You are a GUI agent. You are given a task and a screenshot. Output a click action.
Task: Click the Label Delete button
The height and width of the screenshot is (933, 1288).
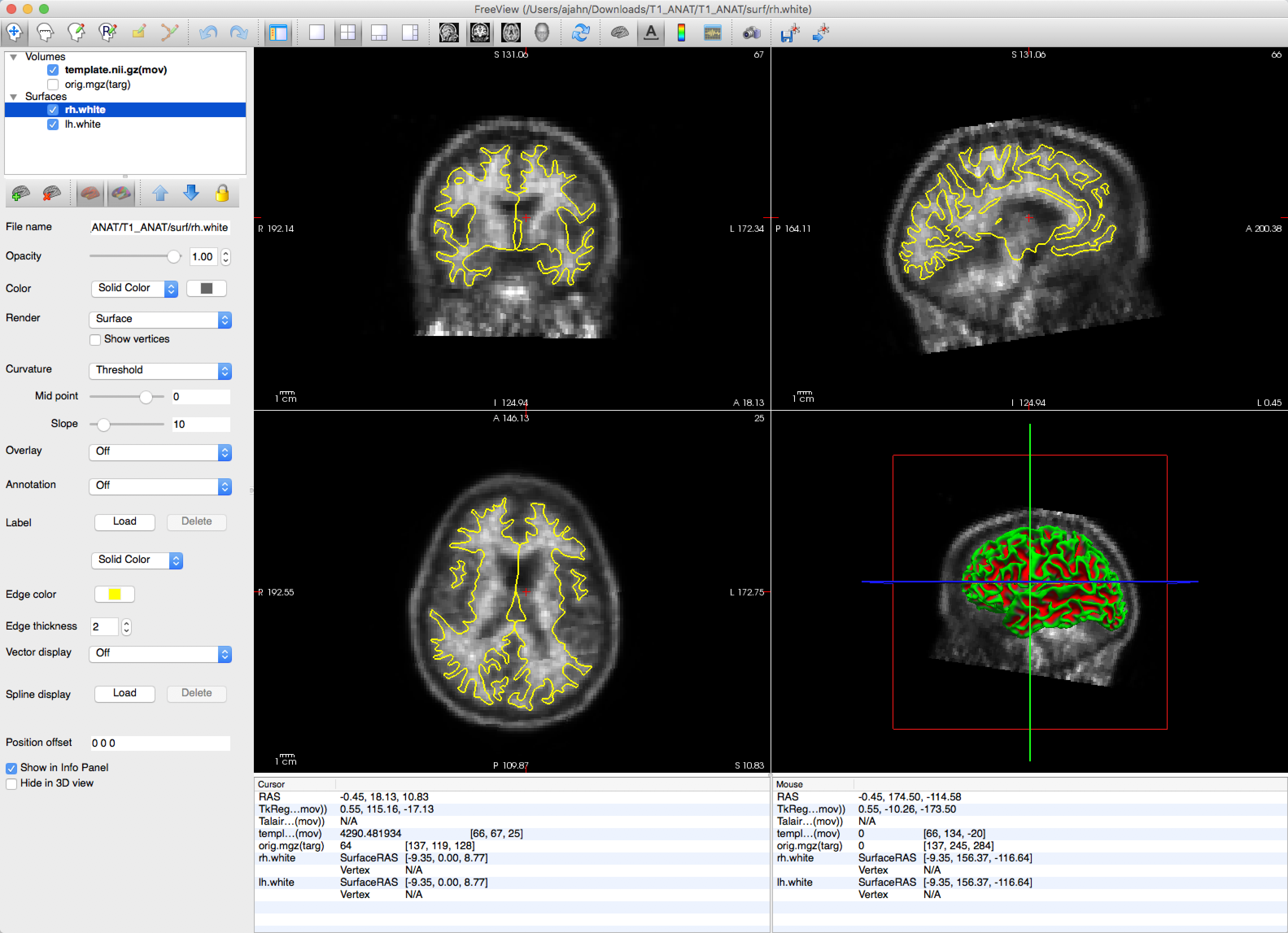[196, 522]
